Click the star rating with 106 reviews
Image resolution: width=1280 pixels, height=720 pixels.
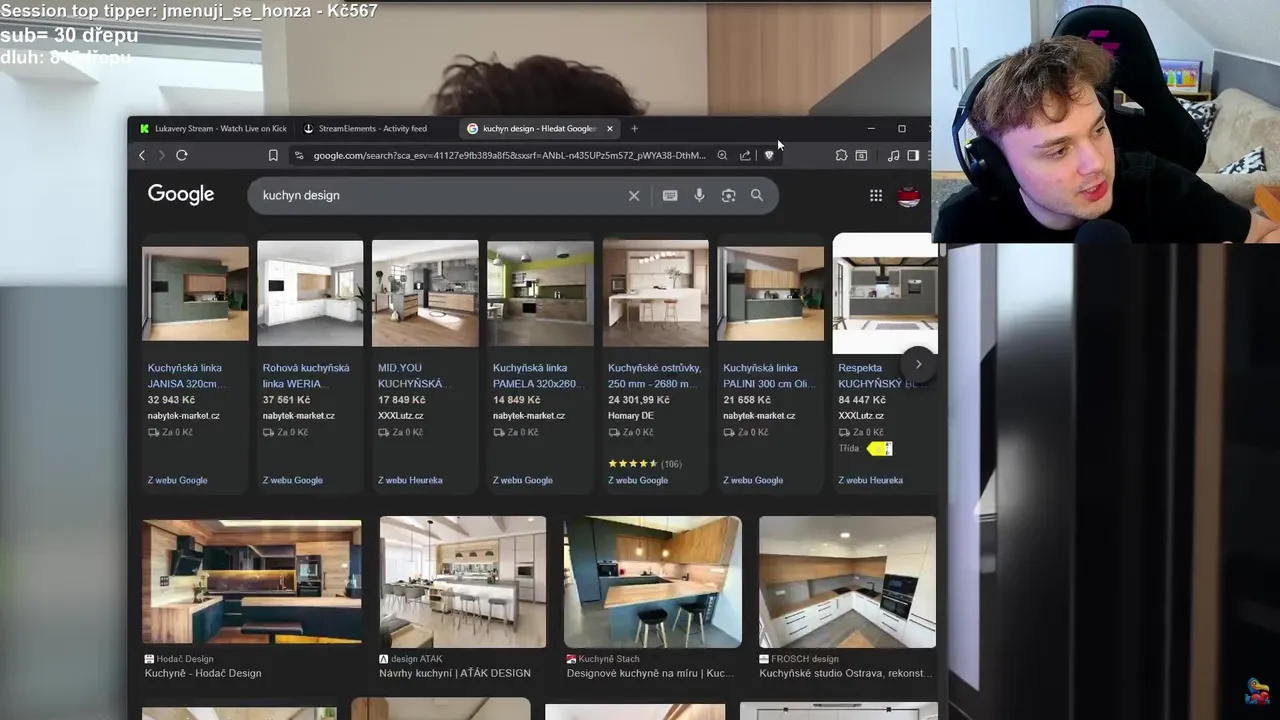click(x=644, y=464)
